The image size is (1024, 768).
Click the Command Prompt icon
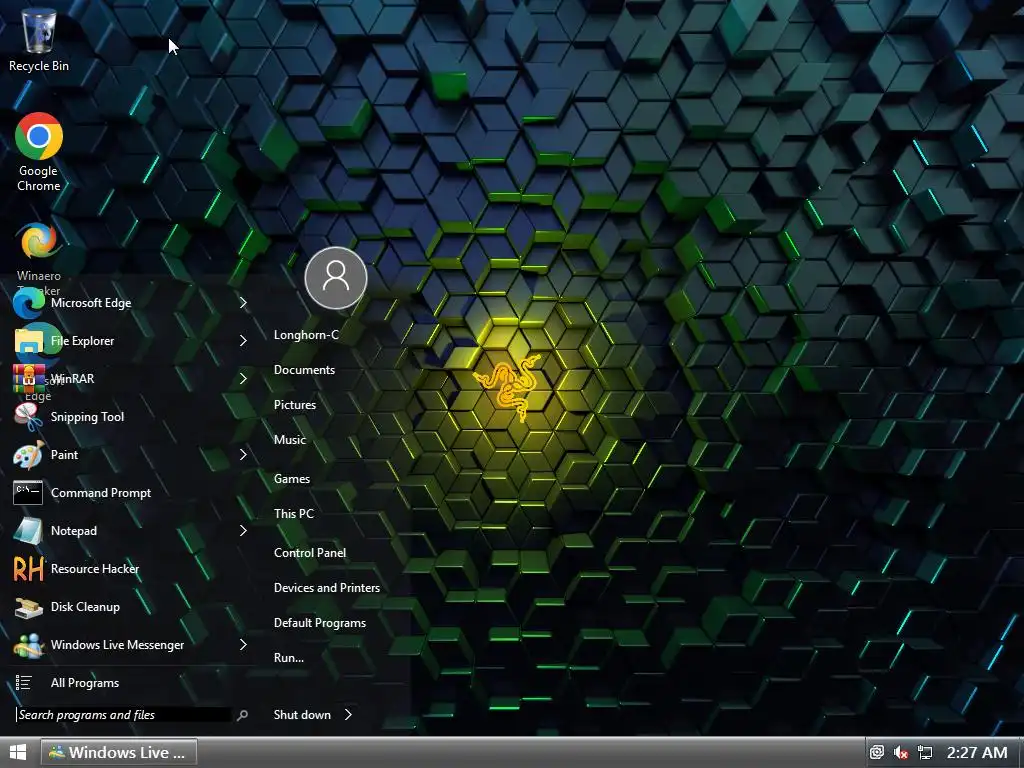tap(28, 493)
